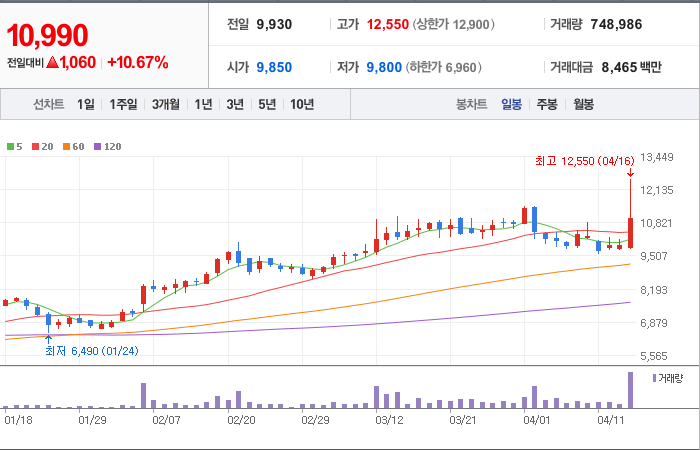
Task: Click the 01/18 date label
Action: (x=18, y=421)
